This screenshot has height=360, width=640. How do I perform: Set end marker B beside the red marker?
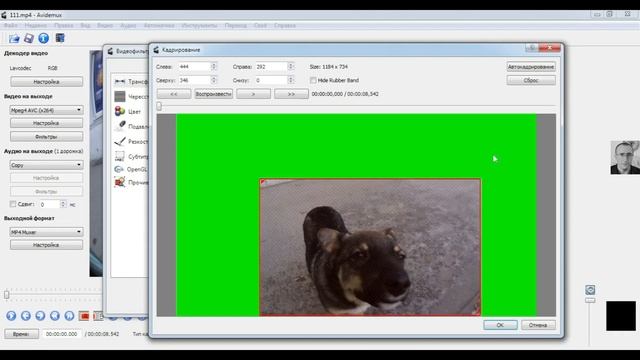pyautogui.click(x=98, y=316)
